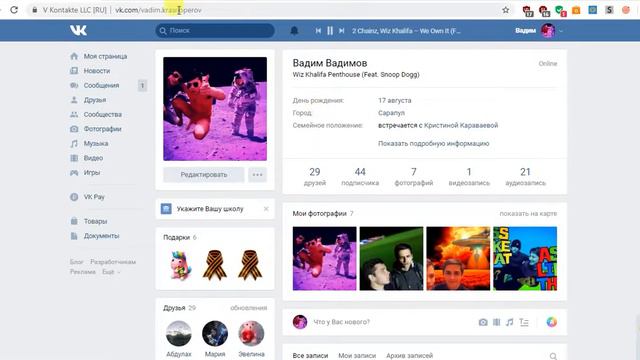
Task: Open the header profile avatar
Action: tap(548, 31)
